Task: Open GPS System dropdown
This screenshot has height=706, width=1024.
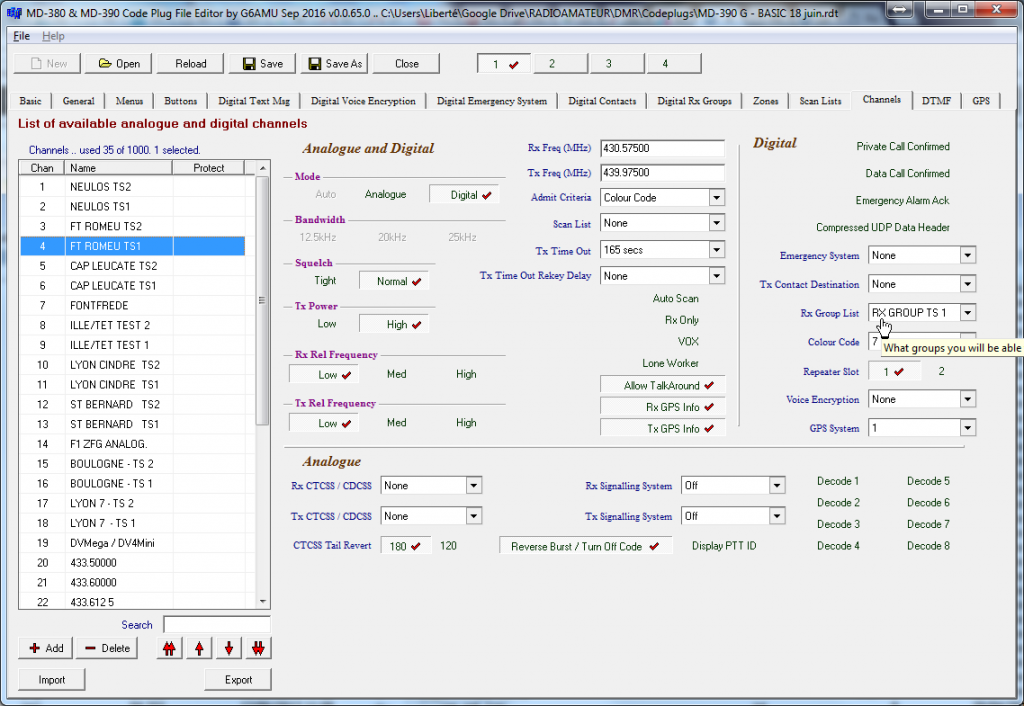Action: coord(968,428)
